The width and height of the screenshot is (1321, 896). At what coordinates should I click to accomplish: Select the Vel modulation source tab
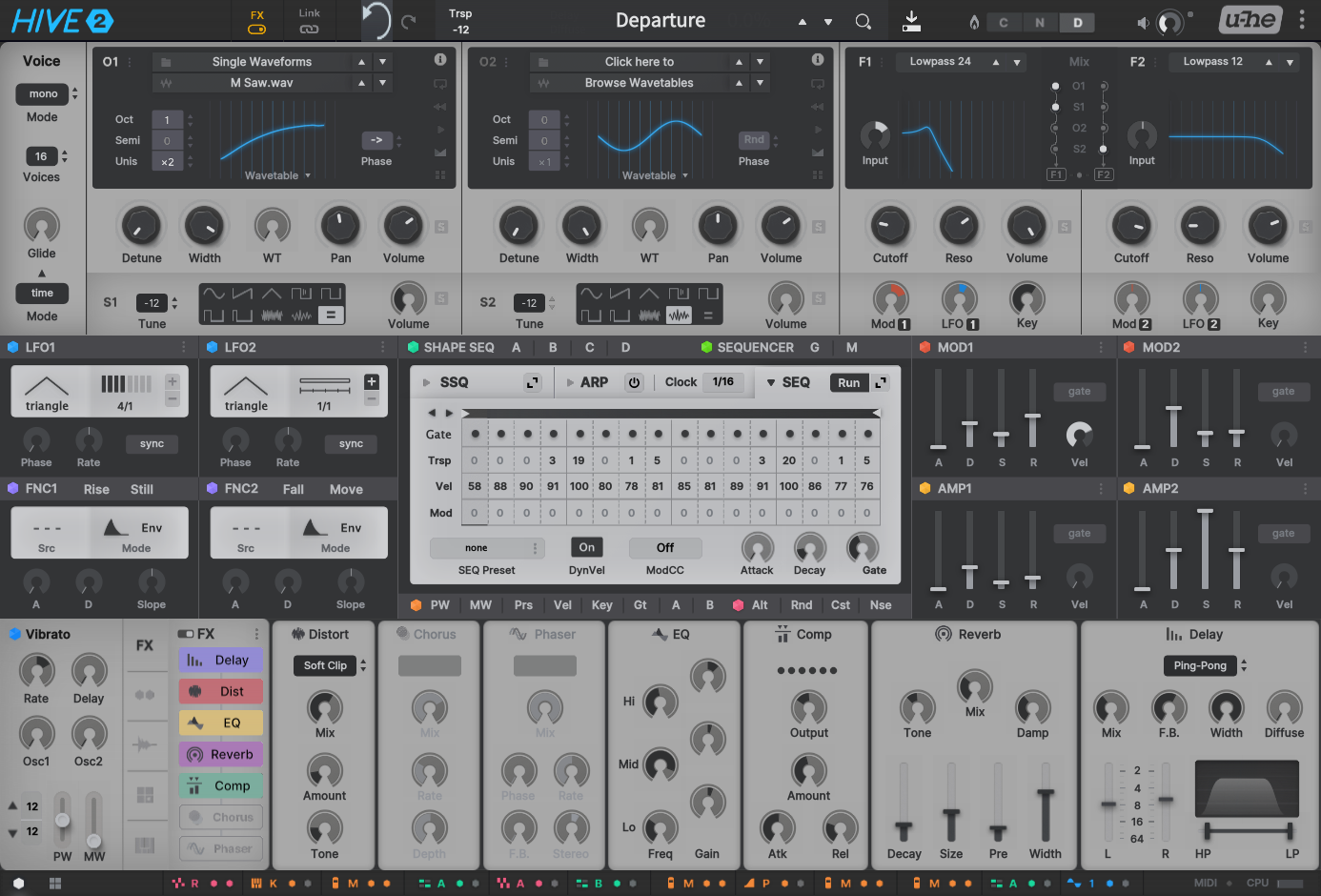coord(563,604)
